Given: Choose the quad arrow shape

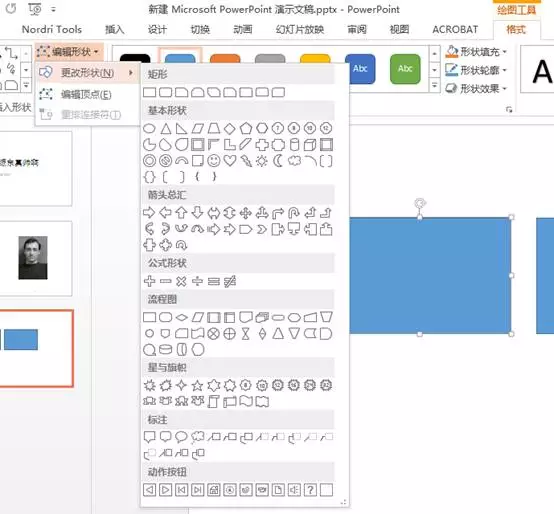Looking at the screenshot, I should pos(246,213).
